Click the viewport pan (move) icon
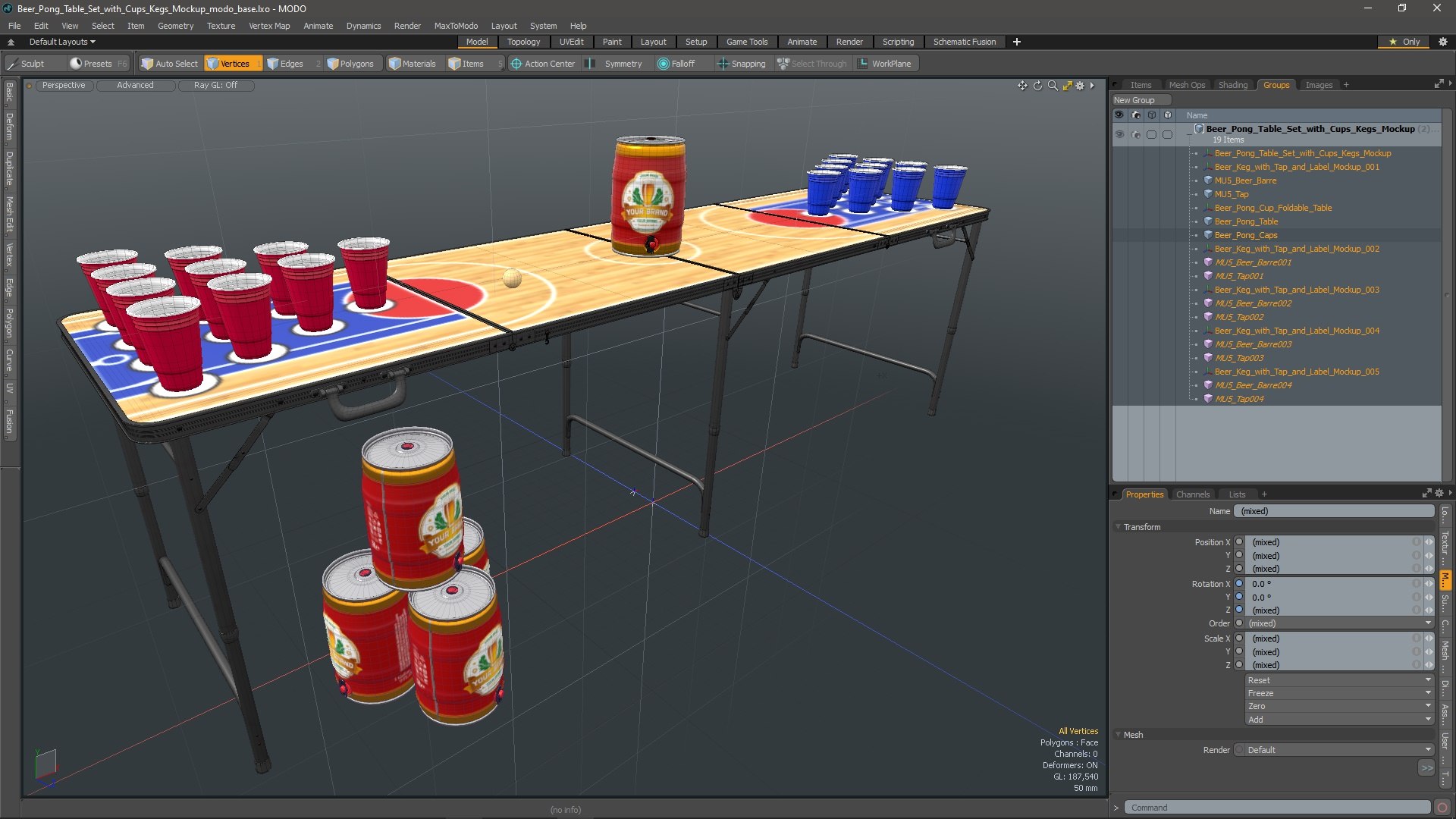Viewport: 1456px width, 819px height. 1022,86
